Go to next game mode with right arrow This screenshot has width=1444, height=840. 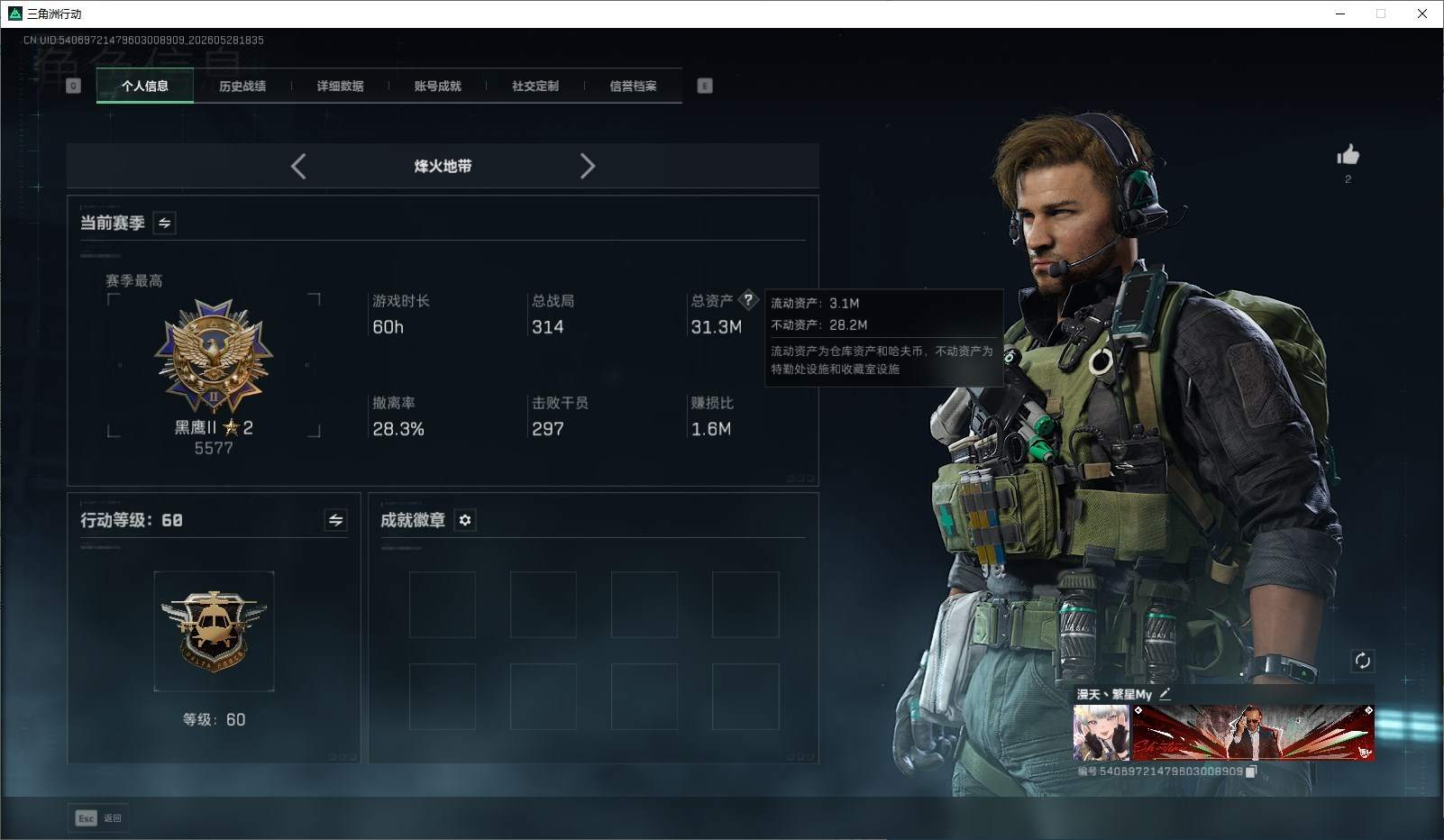coord(588,166)
